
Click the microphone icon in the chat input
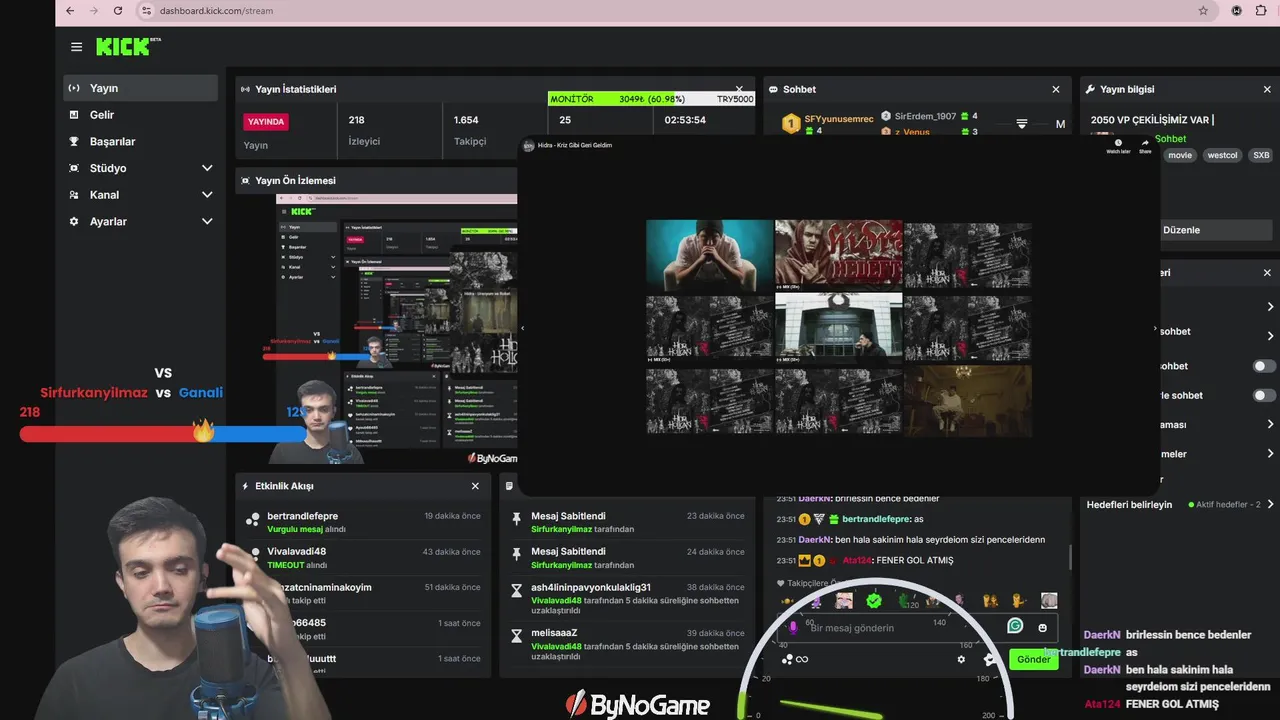(794, 628)
